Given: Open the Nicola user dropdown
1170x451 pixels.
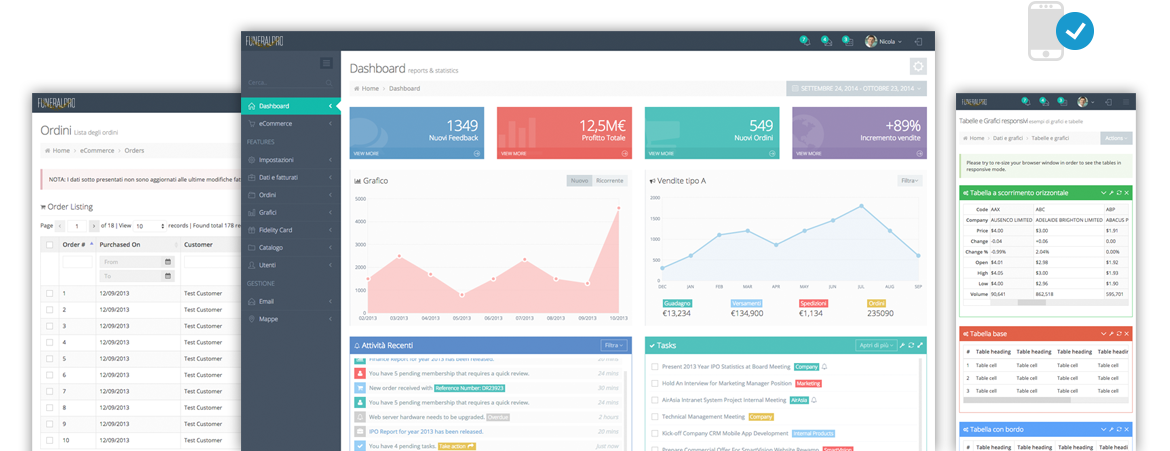Looking at the screenshot, I should (883, 42).
